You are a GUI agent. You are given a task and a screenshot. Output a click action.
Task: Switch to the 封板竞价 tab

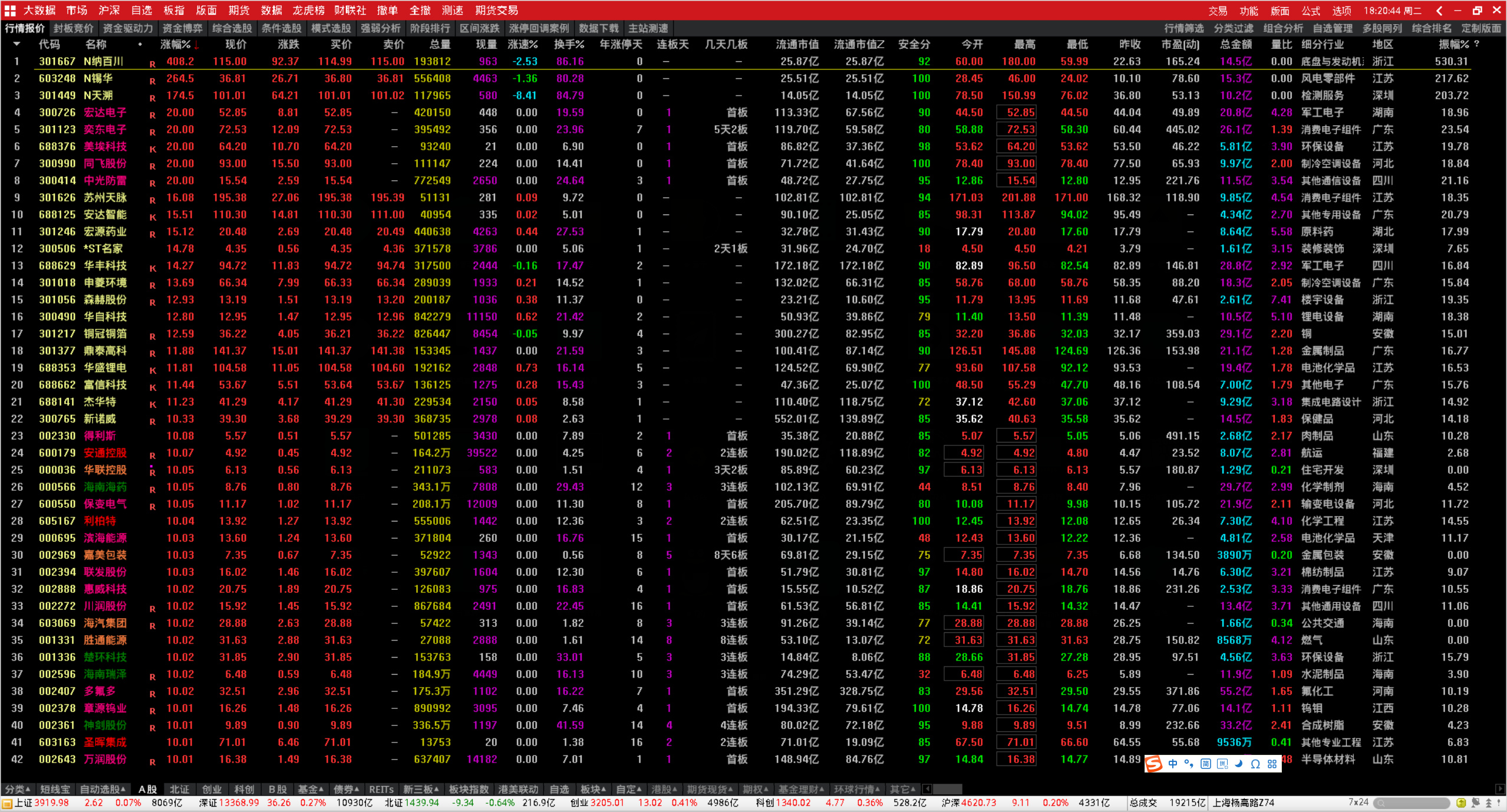point(73,28)
